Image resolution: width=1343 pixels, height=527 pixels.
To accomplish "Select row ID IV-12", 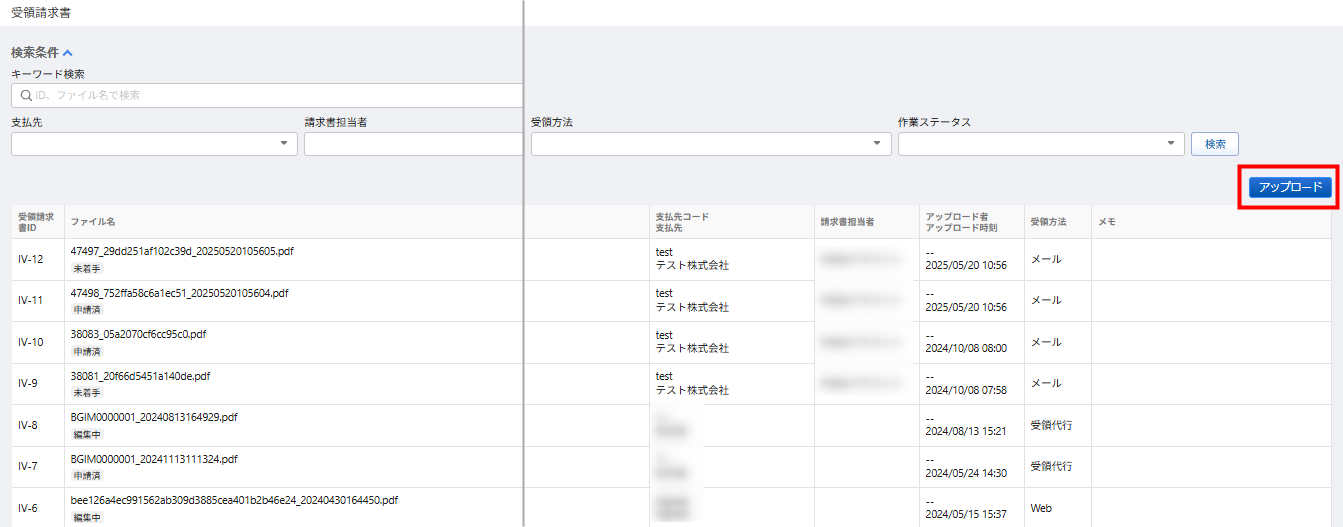I will pyautogui.click(x=31, y=259).
